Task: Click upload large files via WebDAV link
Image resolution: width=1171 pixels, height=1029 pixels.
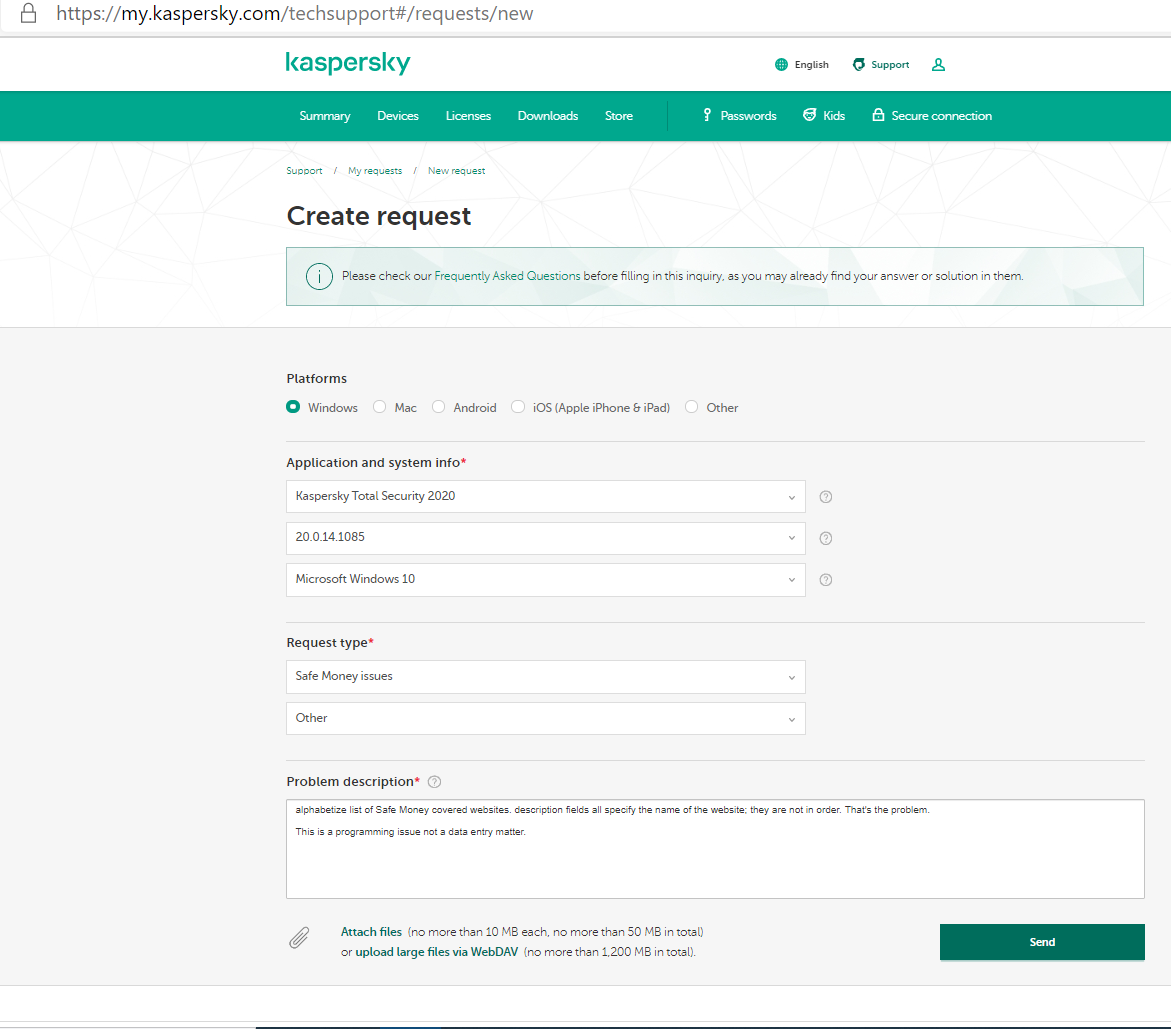Action: (437, 952)
